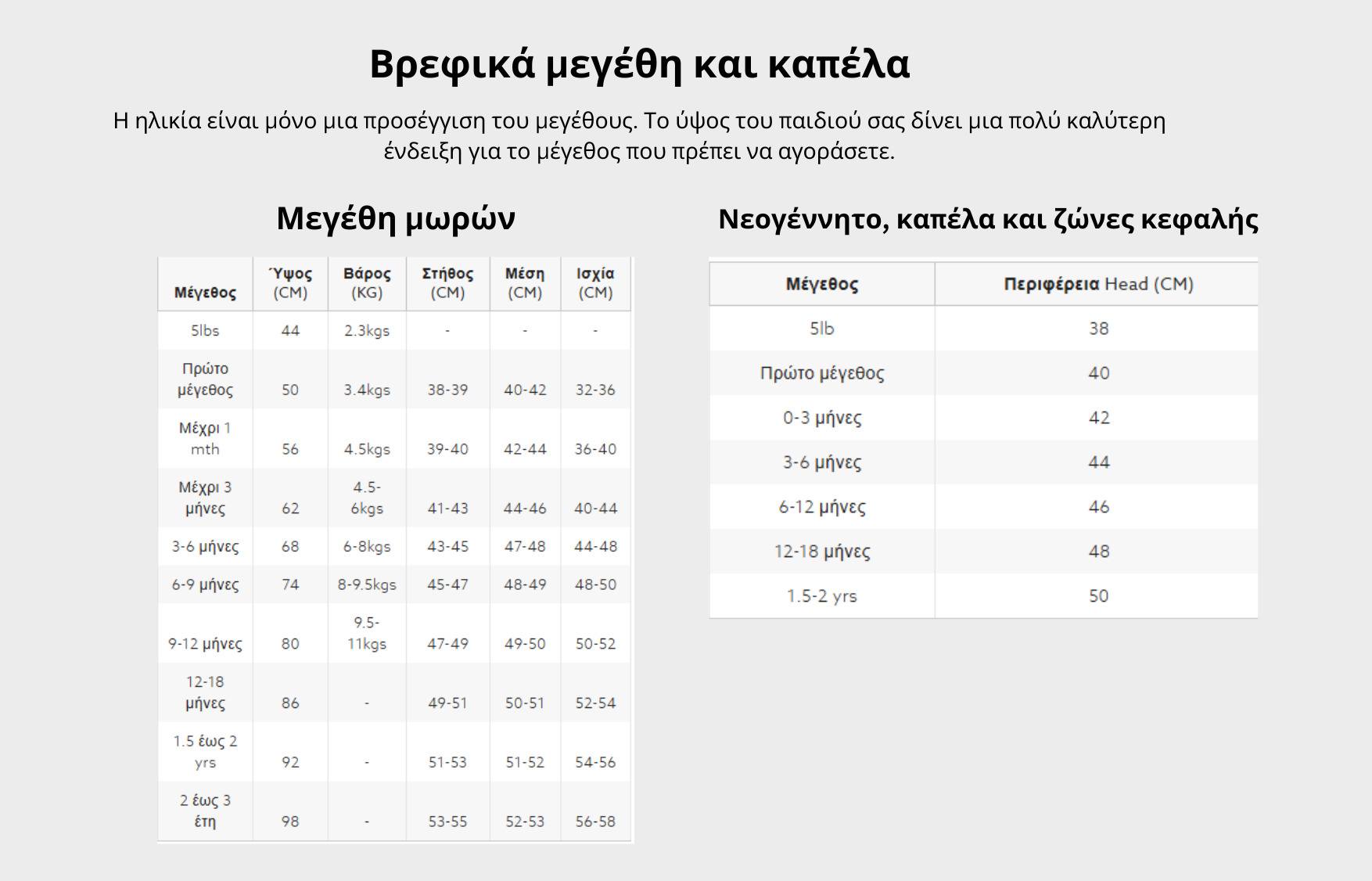Click the '1.5-2 yrs' hat size
The image size is (1372, 881).
[x=822, y=596]
